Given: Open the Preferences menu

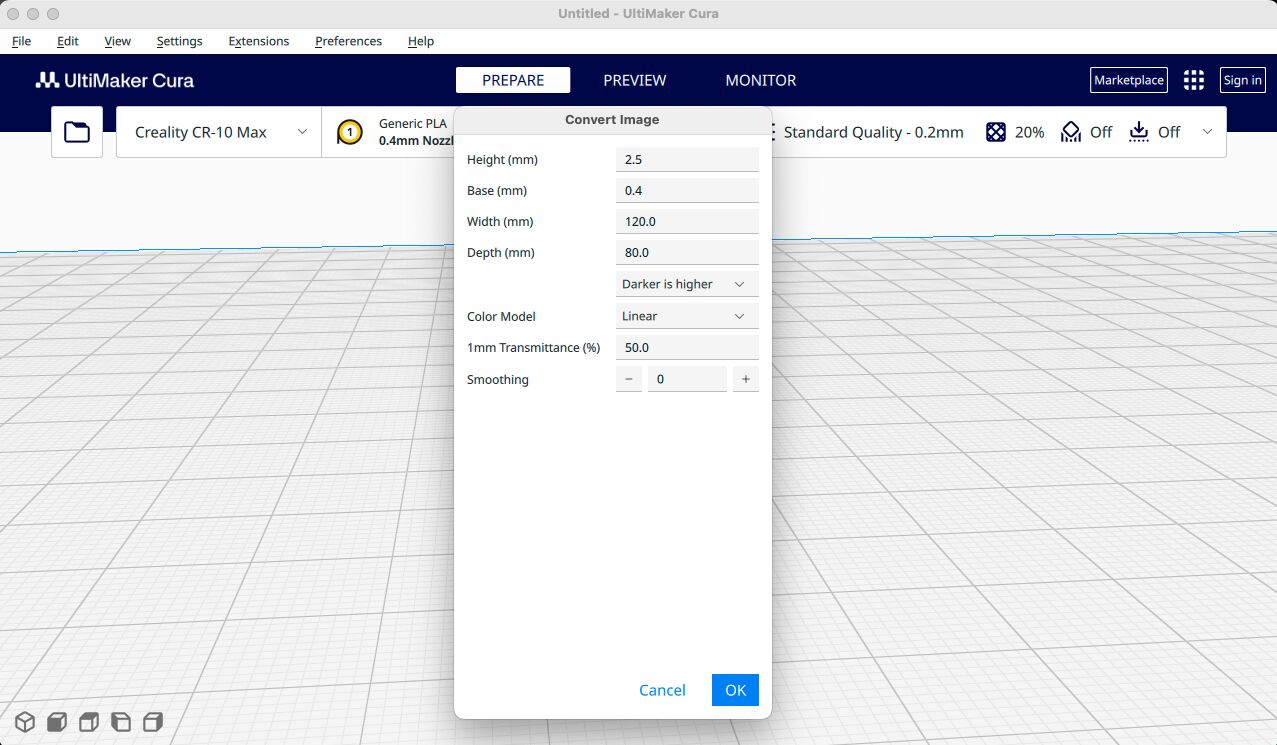Looking at the screenshot, I should (x=348, y=41).
